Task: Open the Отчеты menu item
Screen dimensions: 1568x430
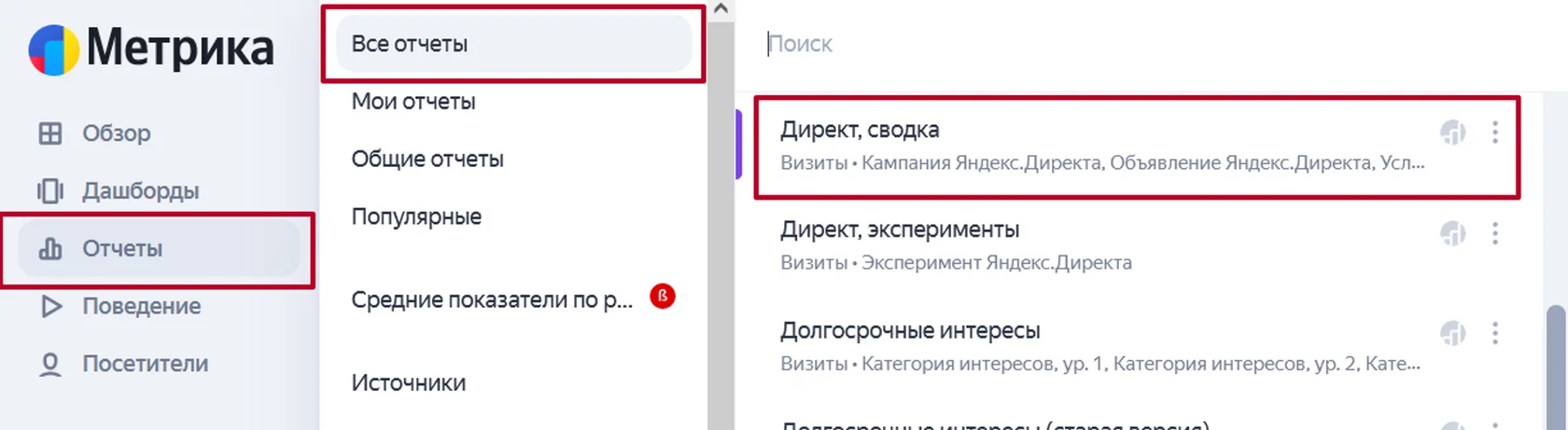Action: coord(159,249)
